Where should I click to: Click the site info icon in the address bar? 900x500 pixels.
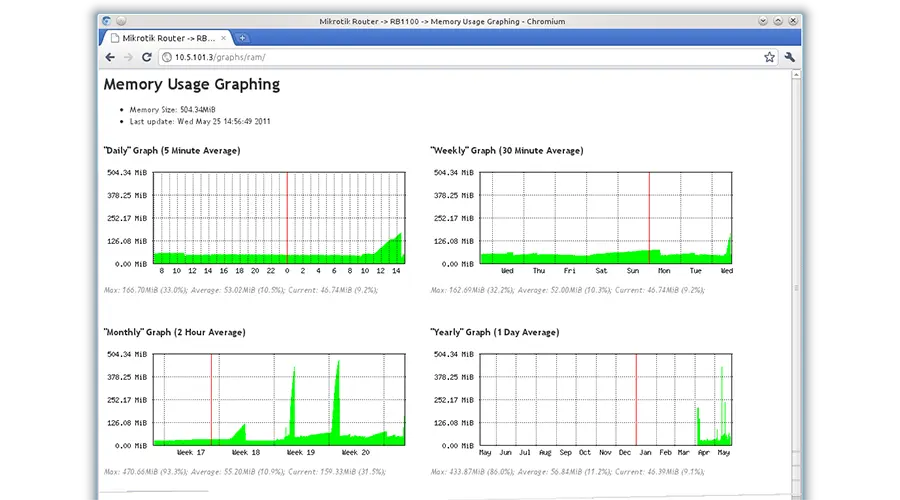point(166,57)
